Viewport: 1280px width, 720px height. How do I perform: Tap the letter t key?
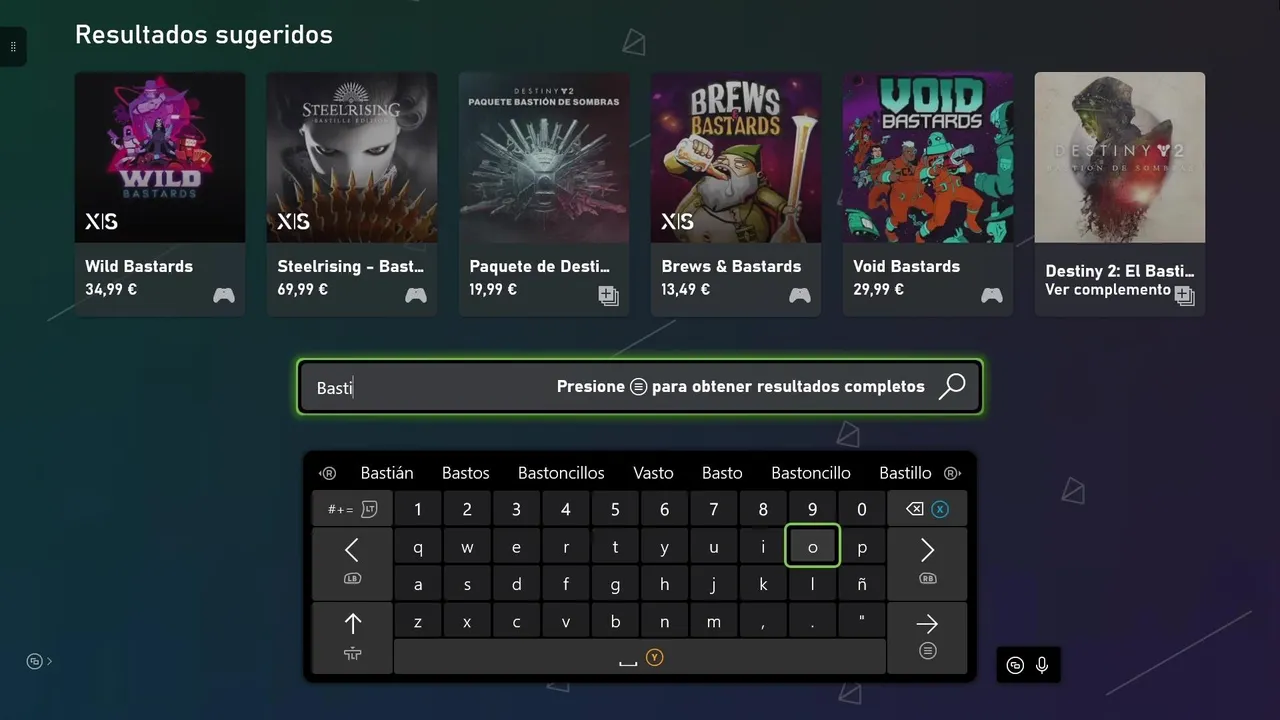615,547
